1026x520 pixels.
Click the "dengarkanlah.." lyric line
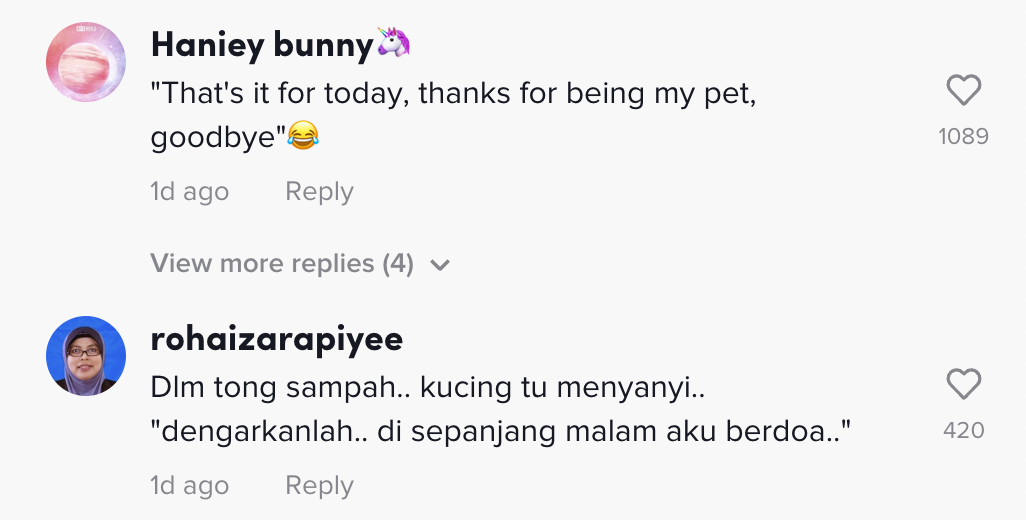[500, 434]
